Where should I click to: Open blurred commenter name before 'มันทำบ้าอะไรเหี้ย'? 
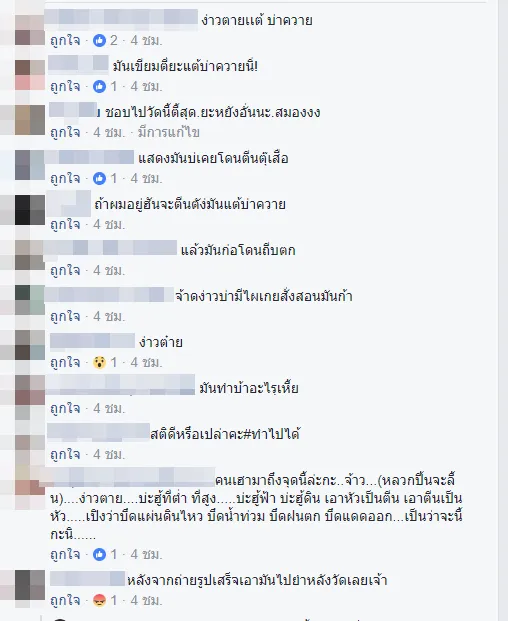click(x=120, y=385)
